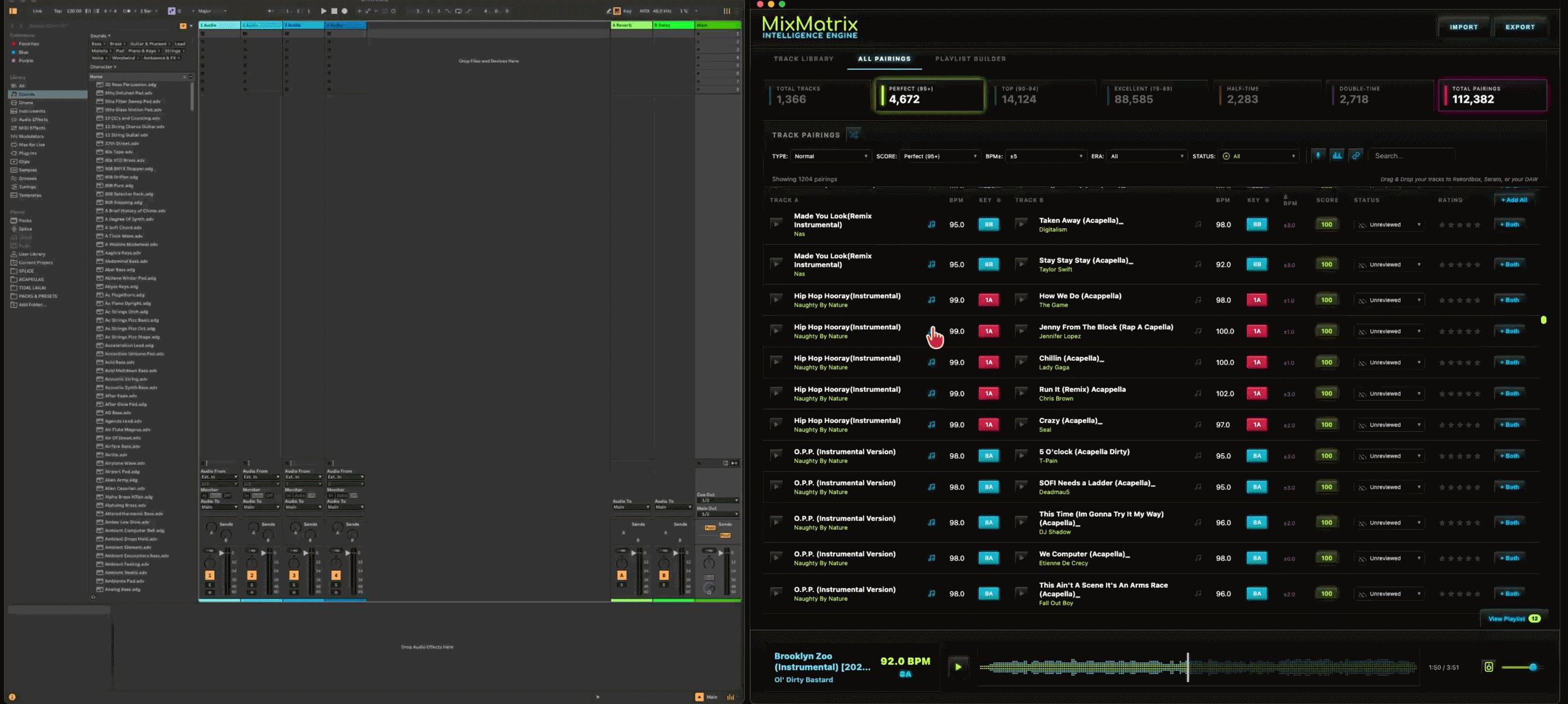
Task: Click the microphone filter icon near the search bar
Action: coord(1319,156)
